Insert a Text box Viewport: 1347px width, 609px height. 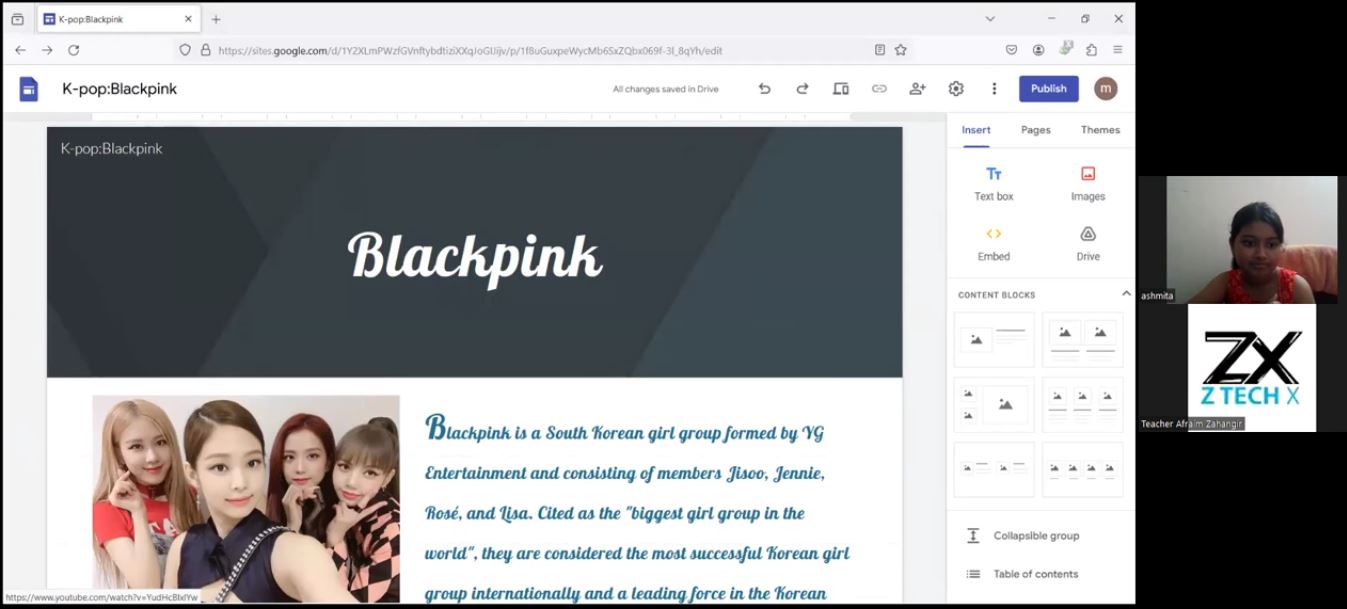pos(993,183)
